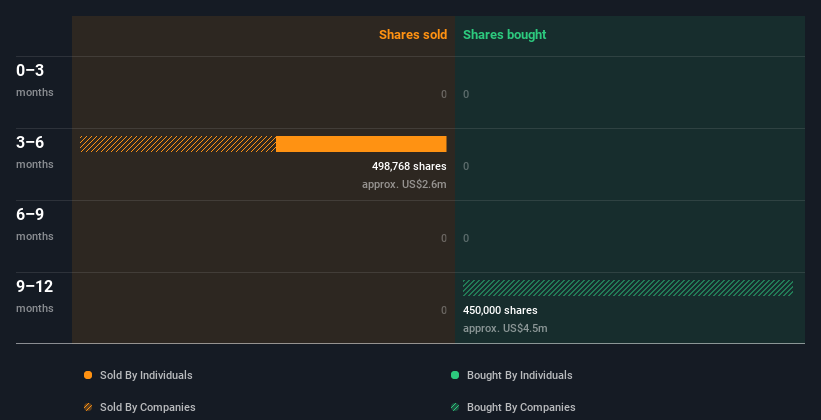Click the 6–9 months row label
The image size is (821, 420).
[x=35, y=224]
